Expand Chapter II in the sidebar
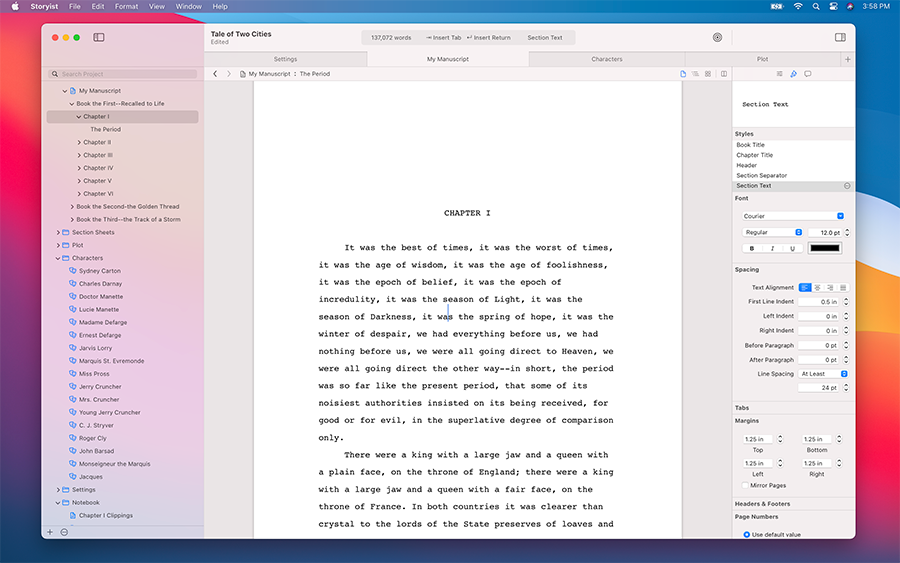Screen dimensions: 900x563 point(79,142)
